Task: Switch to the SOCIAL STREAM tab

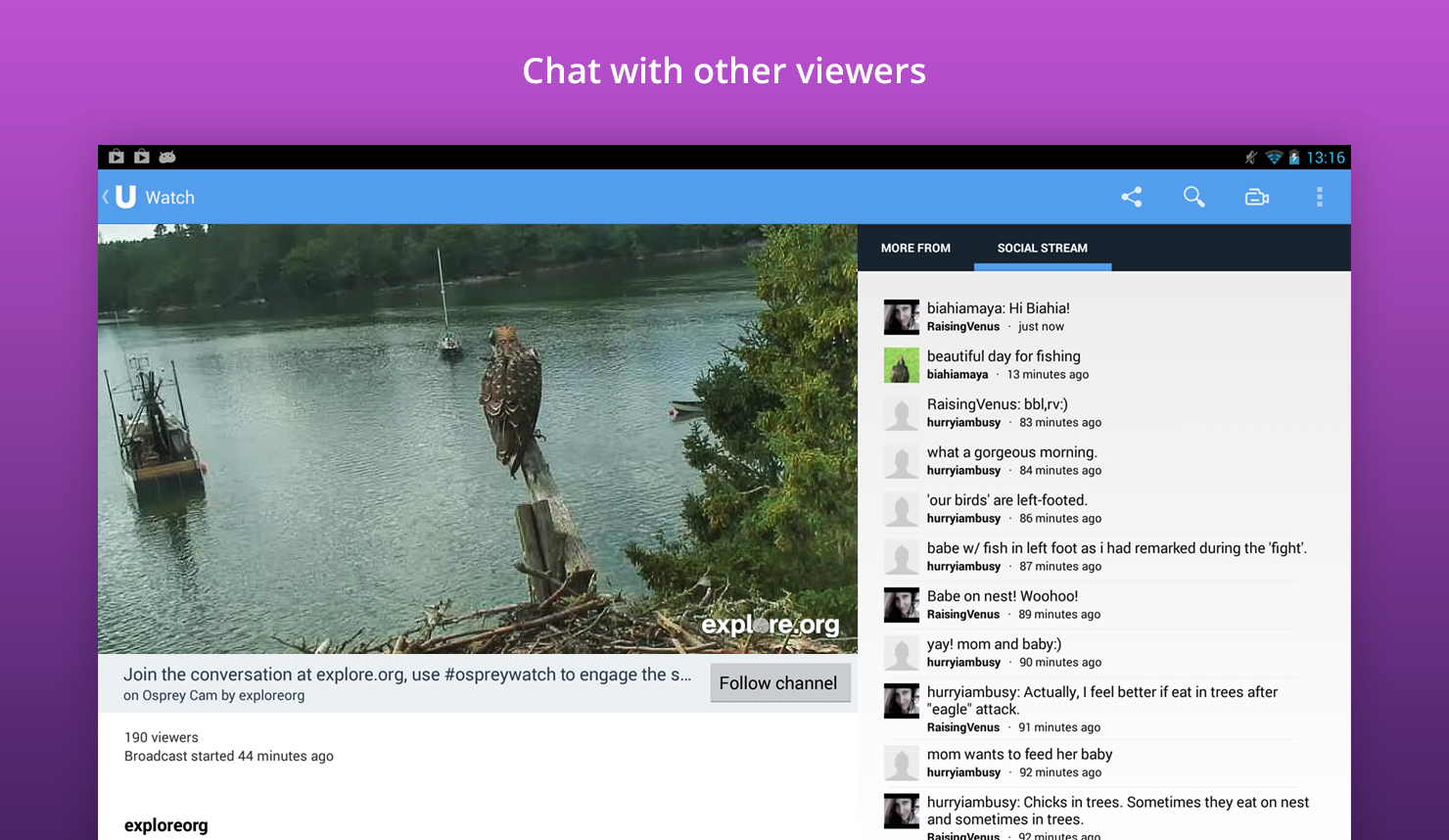Action: coord(1042,248)
